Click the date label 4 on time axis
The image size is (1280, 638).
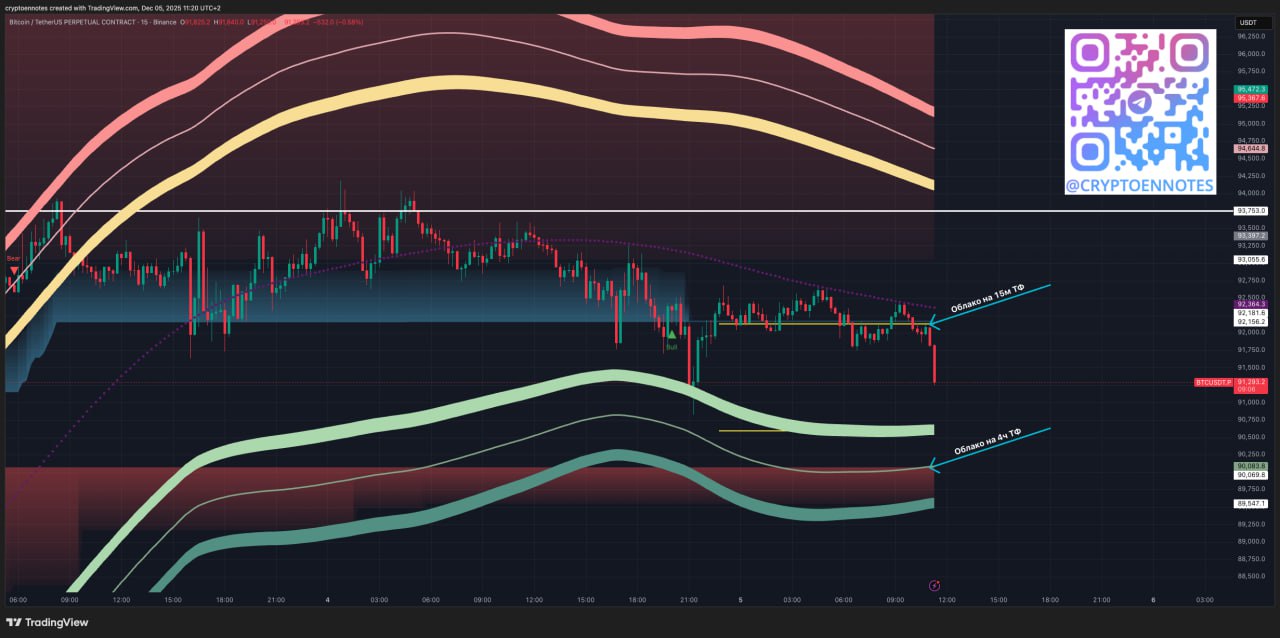coord(327,600)
